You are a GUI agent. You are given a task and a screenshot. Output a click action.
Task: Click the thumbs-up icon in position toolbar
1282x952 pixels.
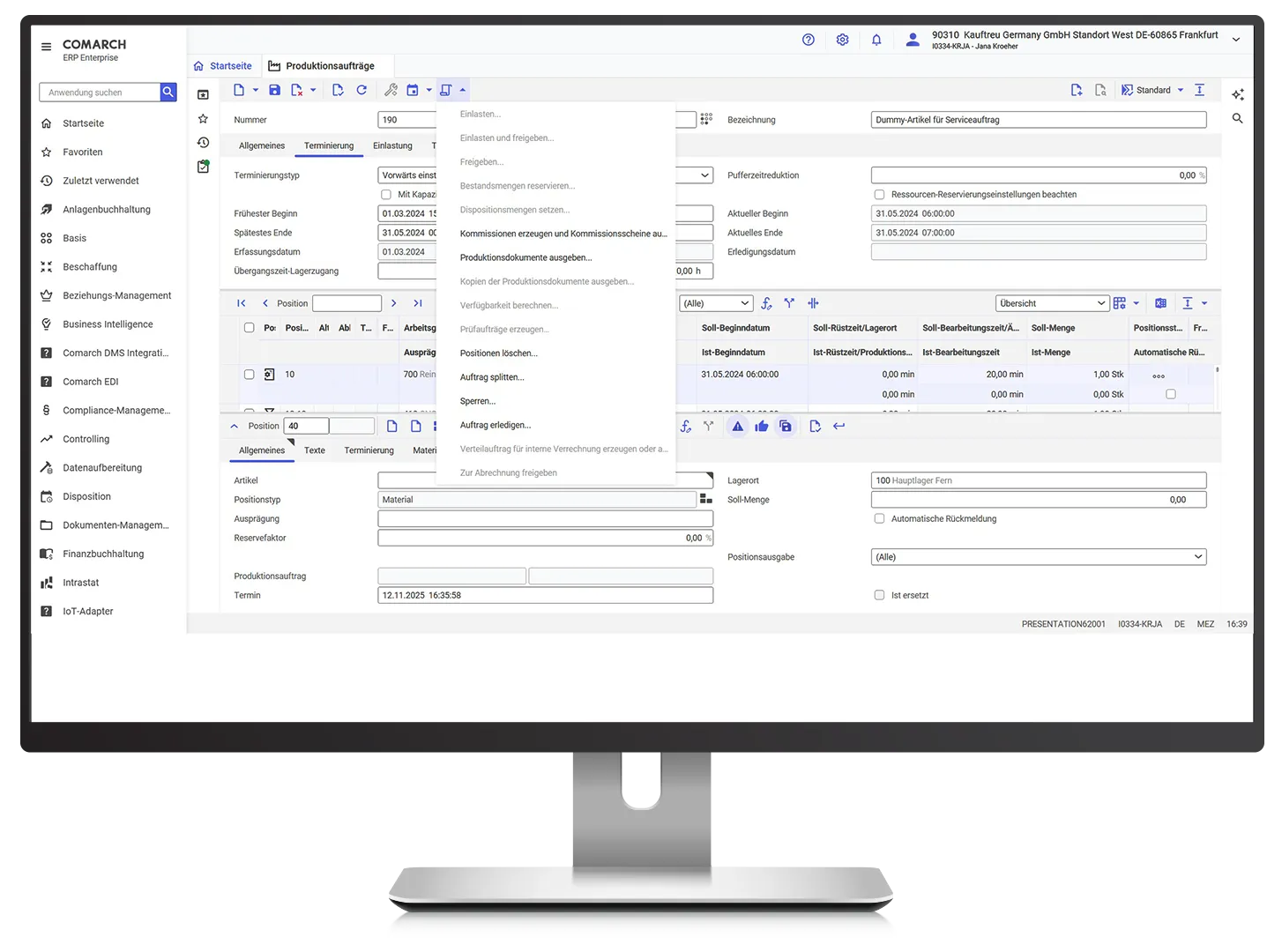click(x=762, y=427)
